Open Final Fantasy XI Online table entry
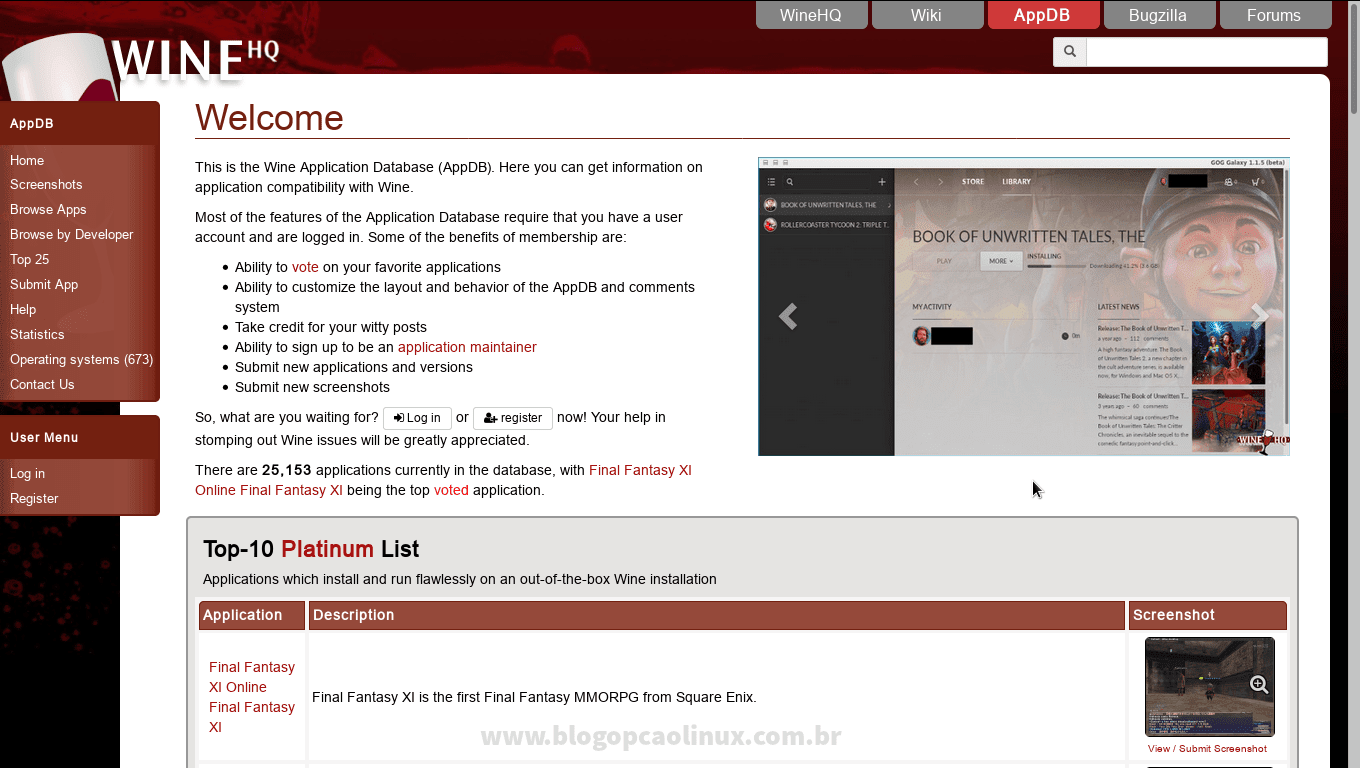1360x768 pixels. [252, 697]
